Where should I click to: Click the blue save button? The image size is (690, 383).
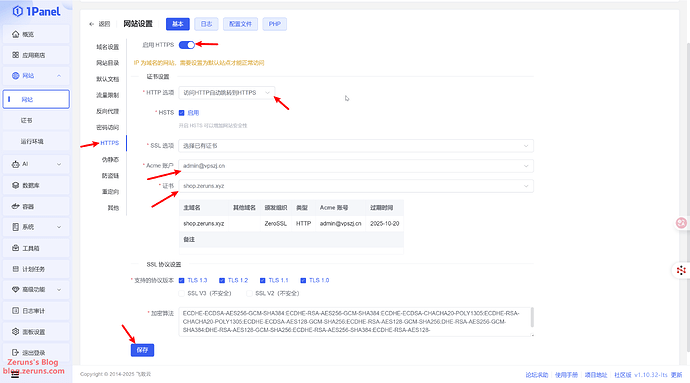tap(142, 350)
